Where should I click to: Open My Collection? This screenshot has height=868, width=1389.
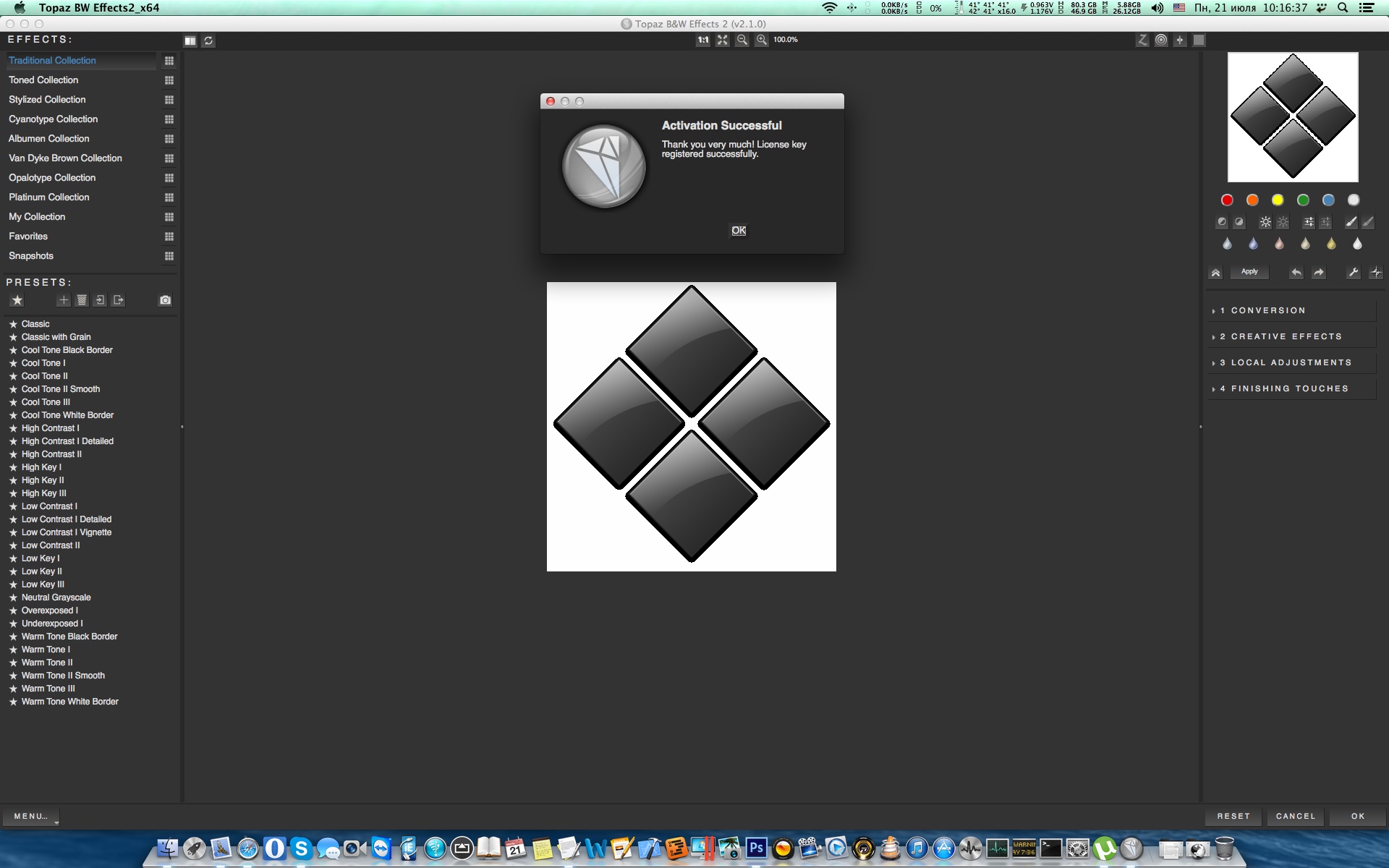(37, 217)
